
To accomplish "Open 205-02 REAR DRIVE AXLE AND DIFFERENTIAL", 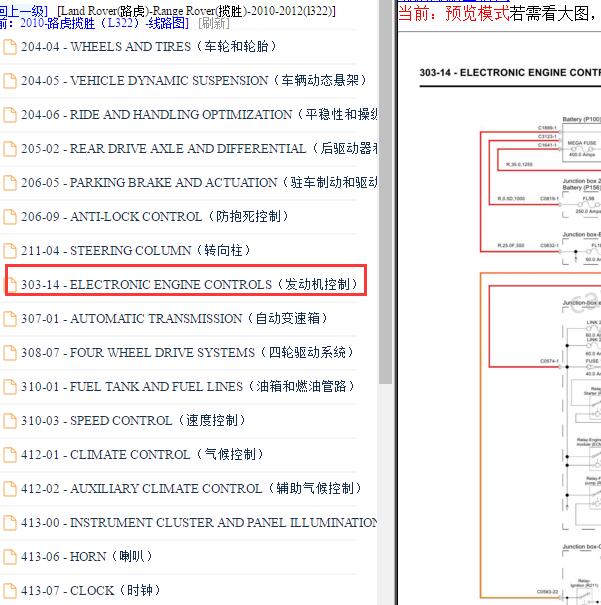I will pos(199,149).
